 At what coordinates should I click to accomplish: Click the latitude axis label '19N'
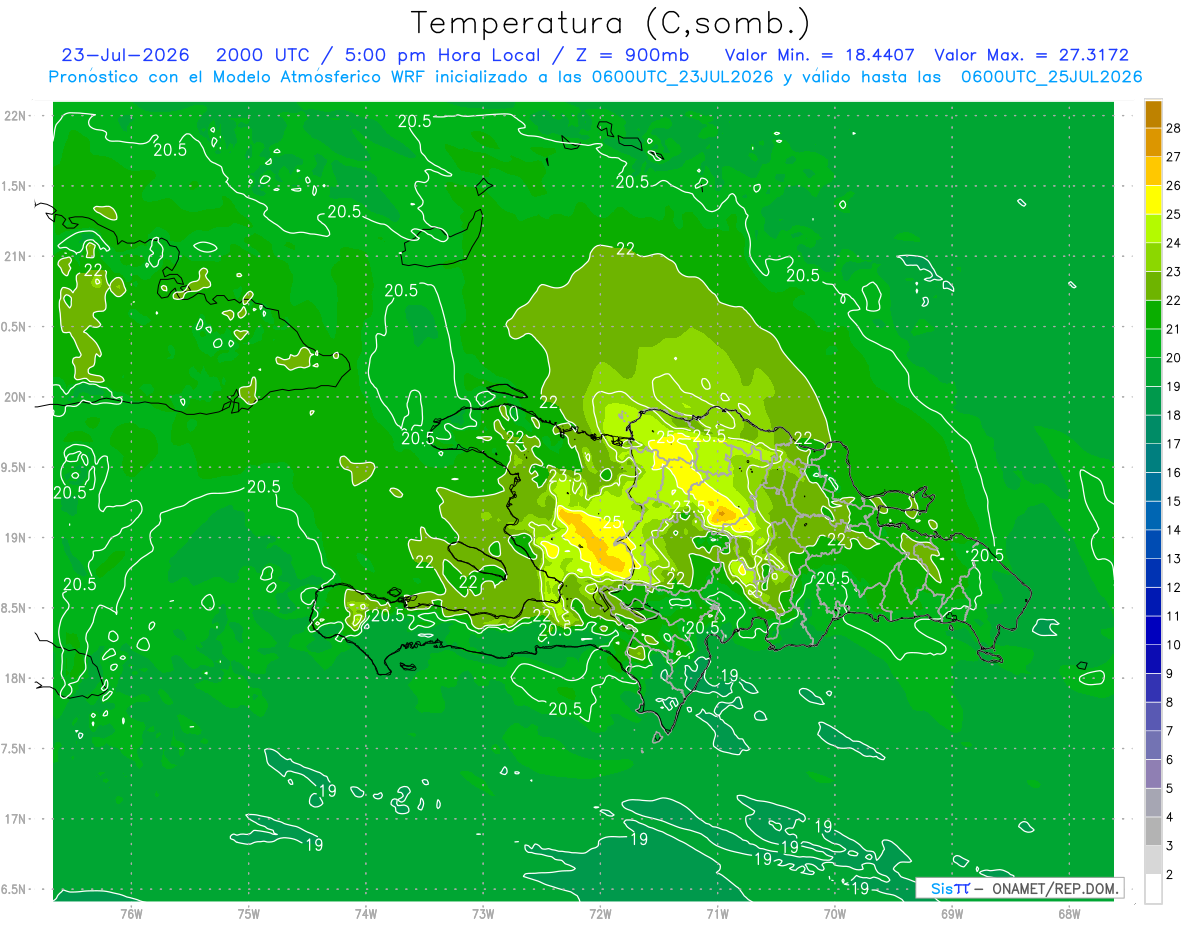click(x=17, y=538)
